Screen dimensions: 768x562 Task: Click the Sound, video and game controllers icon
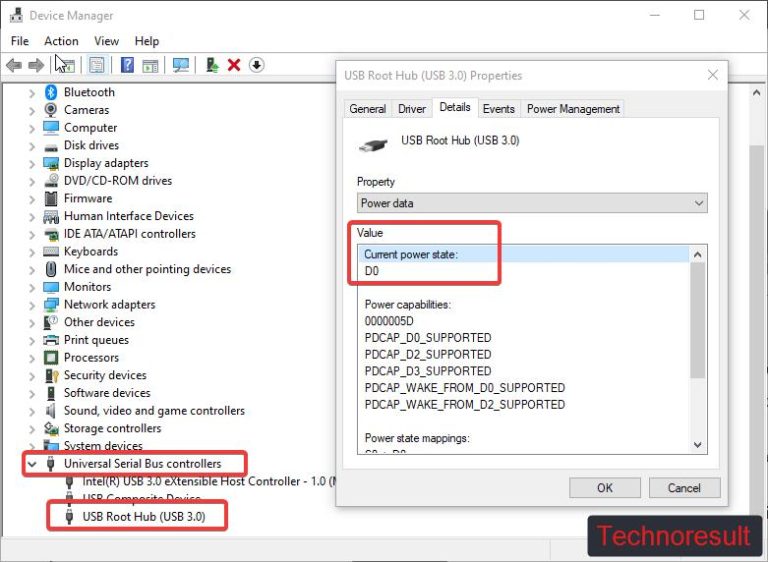pyautogui.click(x=50, y=411)
